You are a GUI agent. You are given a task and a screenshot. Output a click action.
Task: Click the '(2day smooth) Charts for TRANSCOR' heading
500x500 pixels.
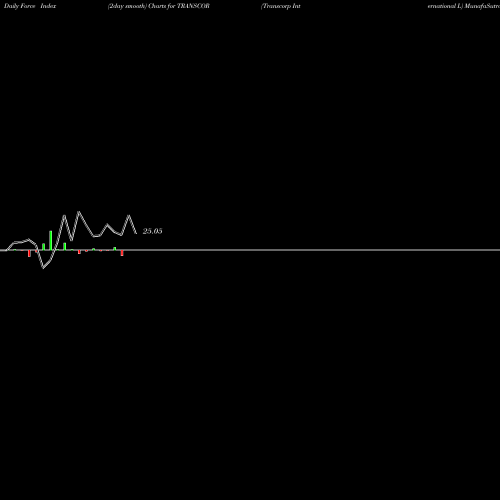(159, 6)
